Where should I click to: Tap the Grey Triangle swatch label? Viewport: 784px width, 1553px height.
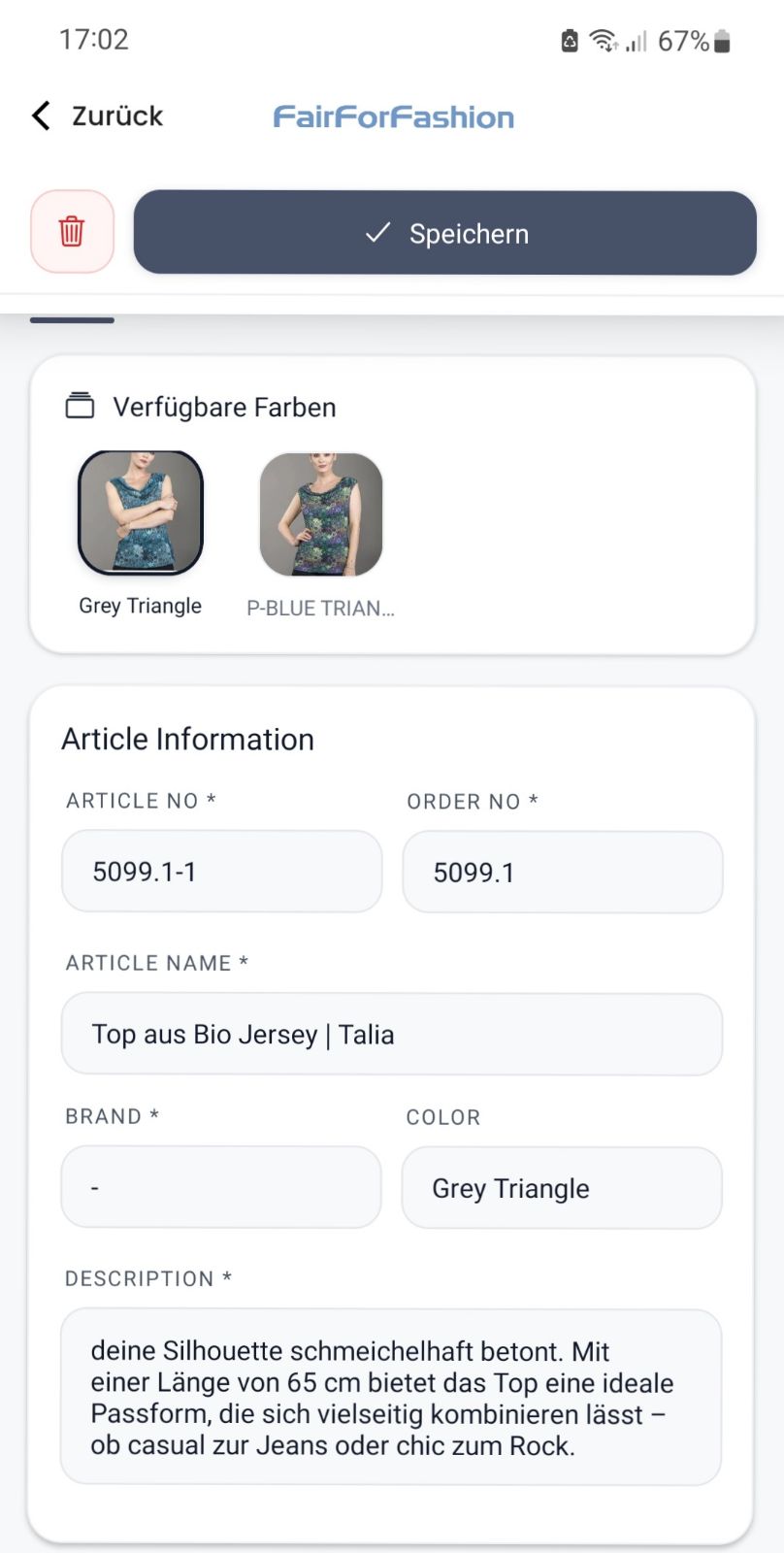[x=141, y=606]
